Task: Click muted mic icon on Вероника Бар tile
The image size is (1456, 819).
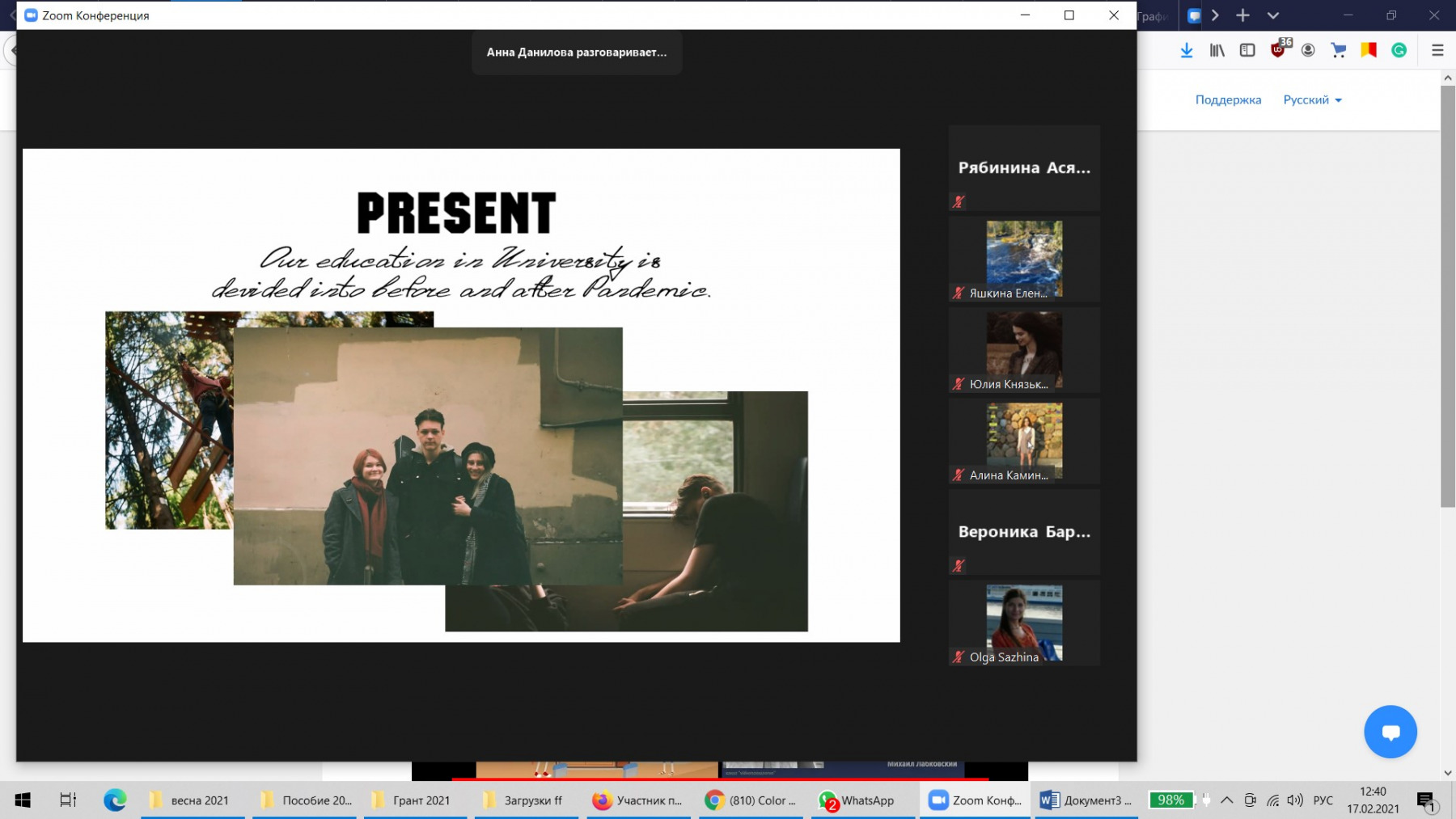Action: [x=959, y=566]
